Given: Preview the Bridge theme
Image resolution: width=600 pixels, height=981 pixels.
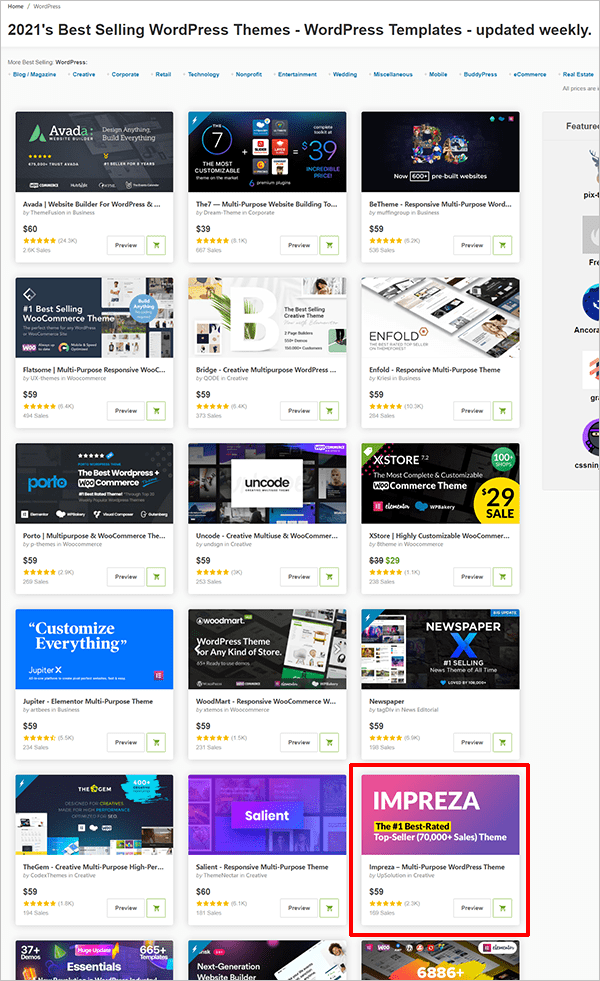Looking at the screenshot, I should click(299, 411).
